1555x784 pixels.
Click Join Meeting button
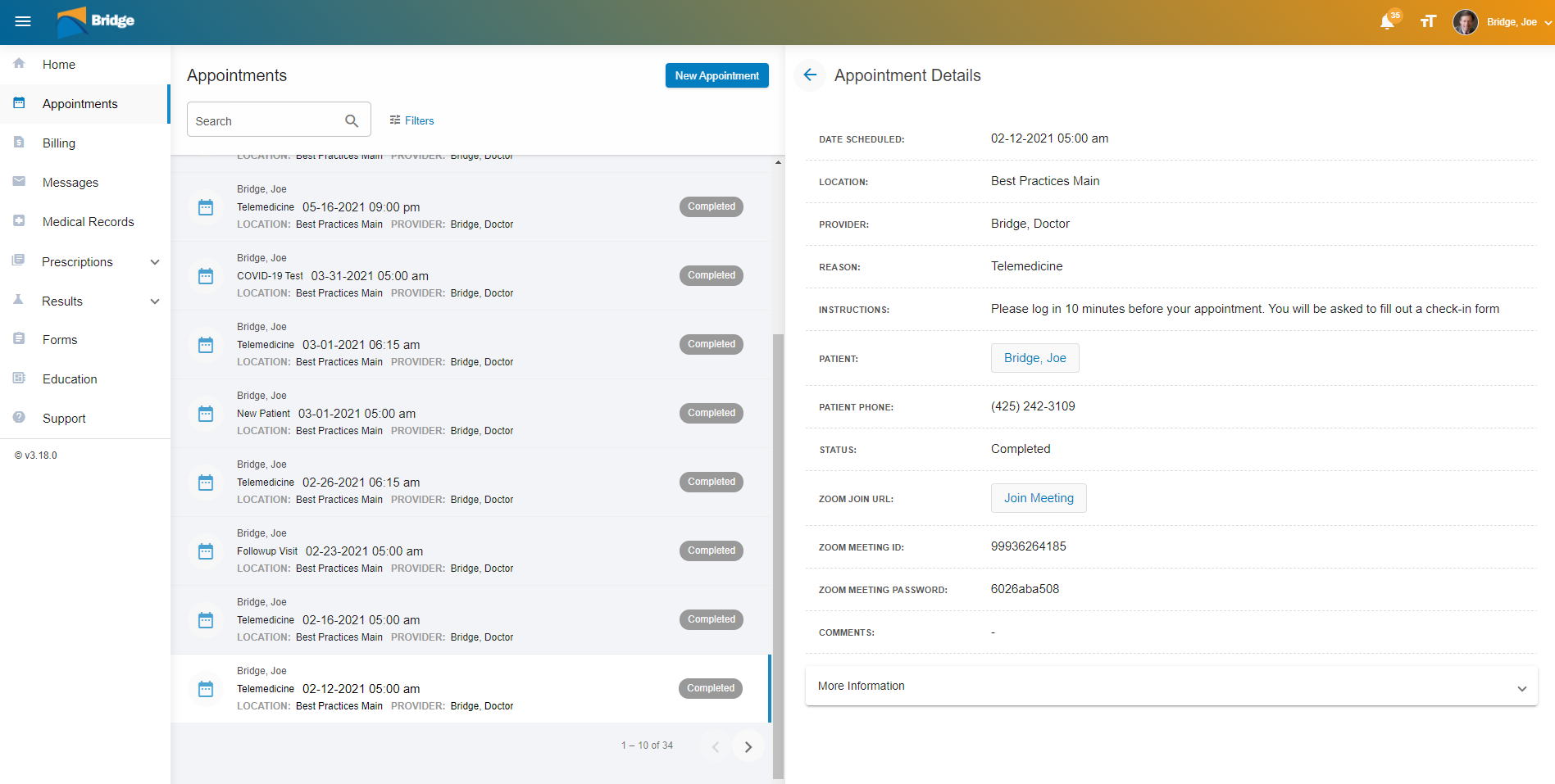(1039, 498)
